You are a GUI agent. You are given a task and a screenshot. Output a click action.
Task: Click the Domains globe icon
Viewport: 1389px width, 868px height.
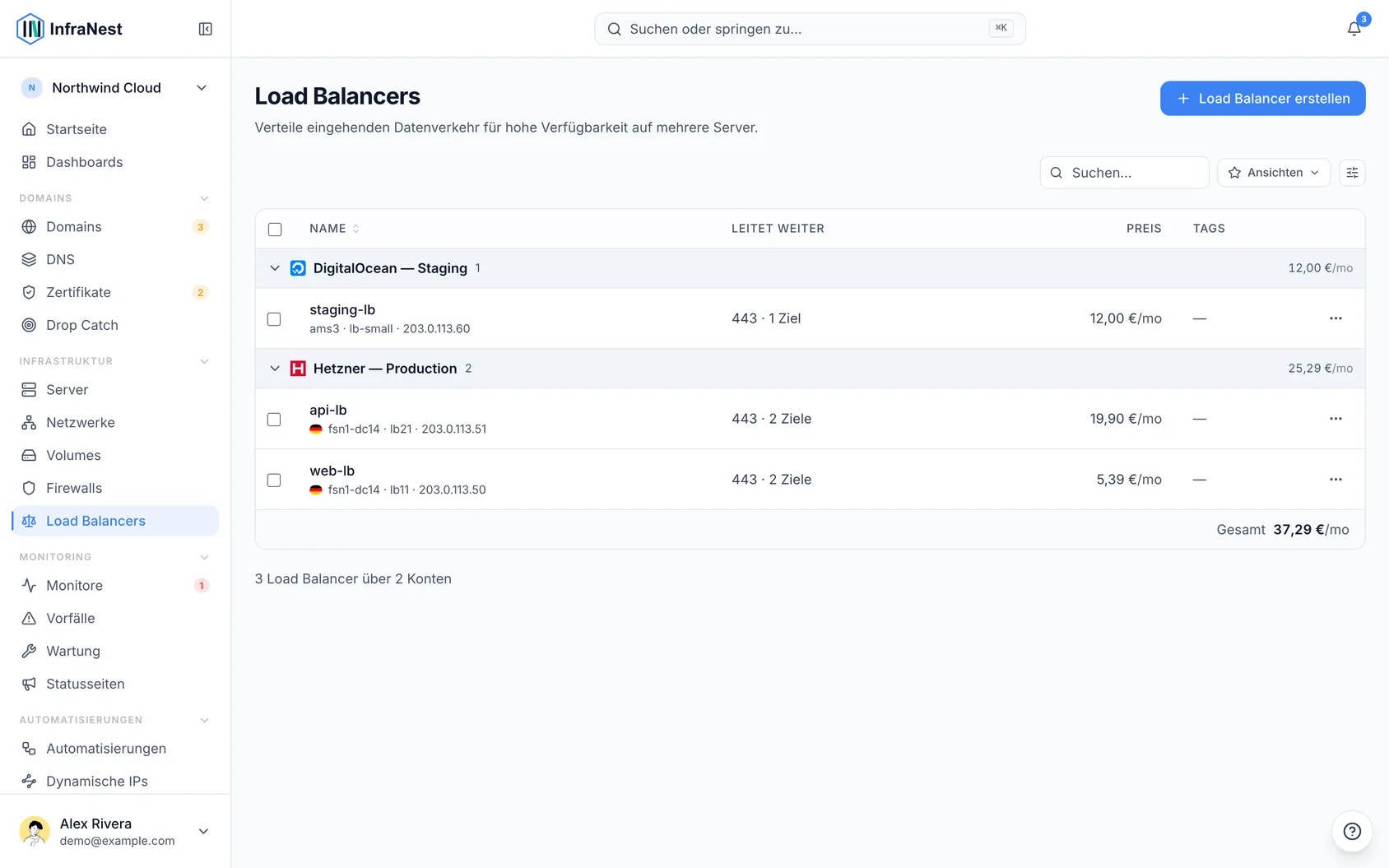pos(29,226)
